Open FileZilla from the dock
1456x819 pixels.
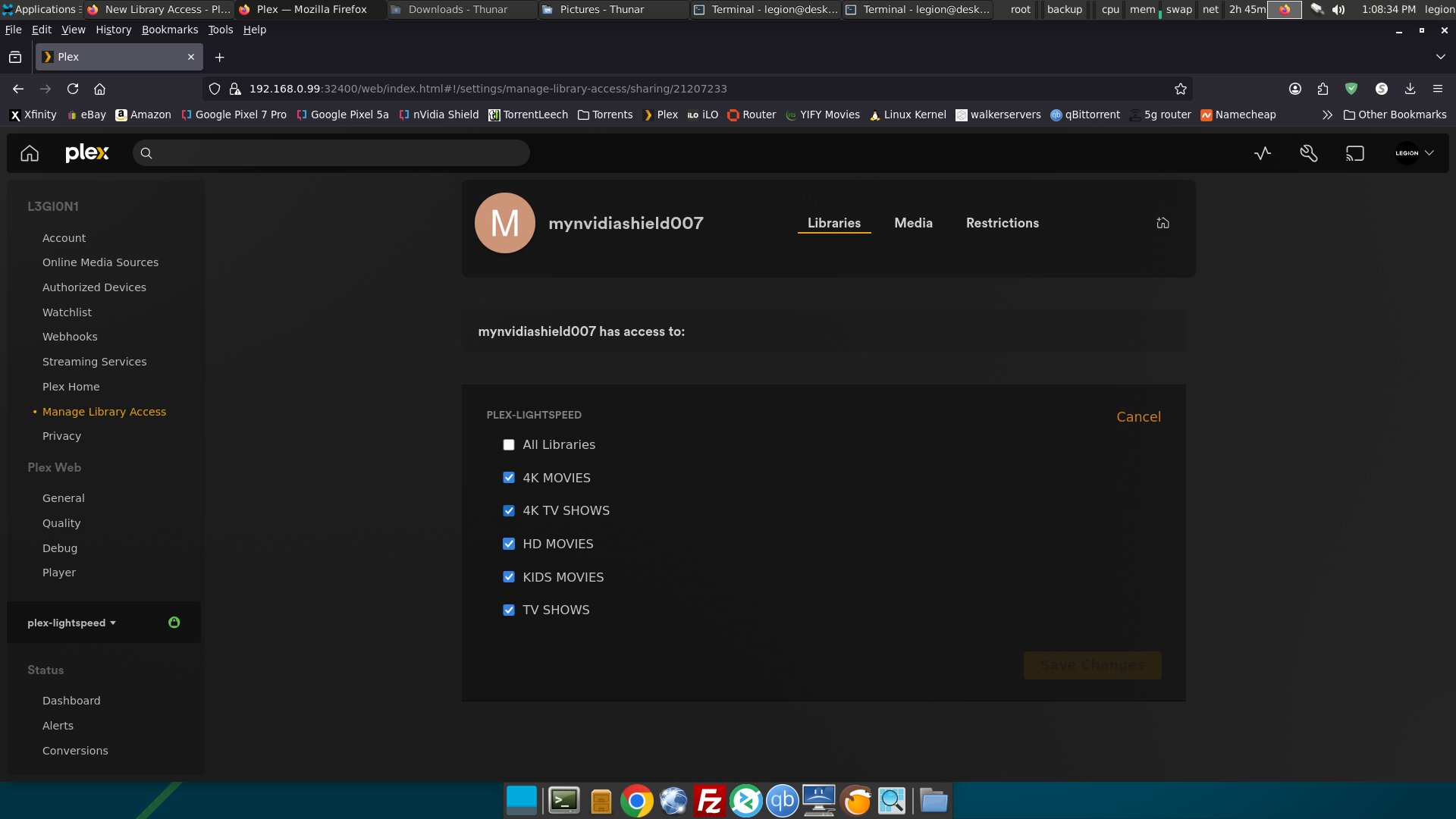point(710,801)
